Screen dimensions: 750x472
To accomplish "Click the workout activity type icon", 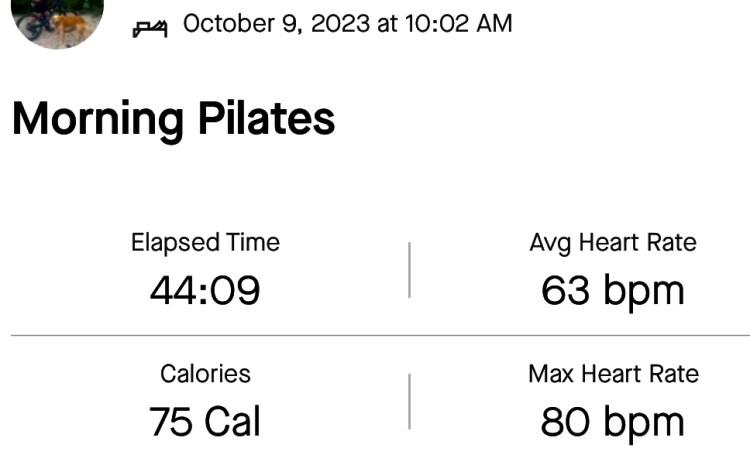I will pos(150,27).
